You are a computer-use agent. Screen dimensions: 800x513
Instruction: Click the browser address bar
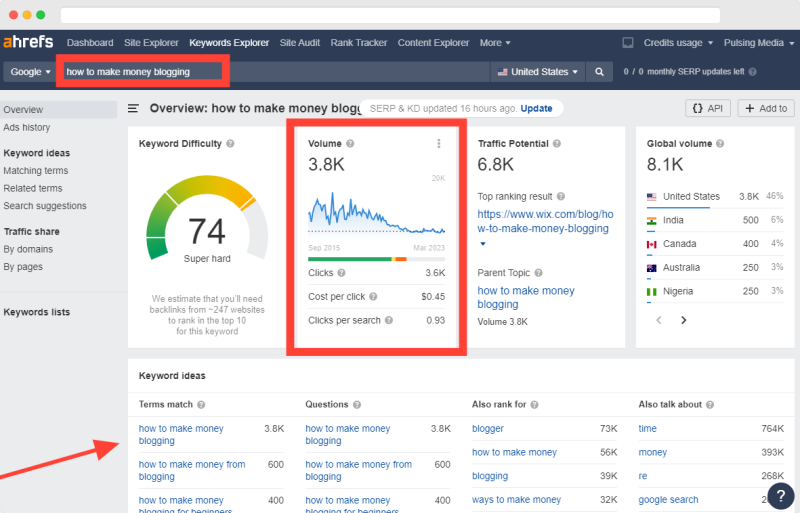pos(390,15)
